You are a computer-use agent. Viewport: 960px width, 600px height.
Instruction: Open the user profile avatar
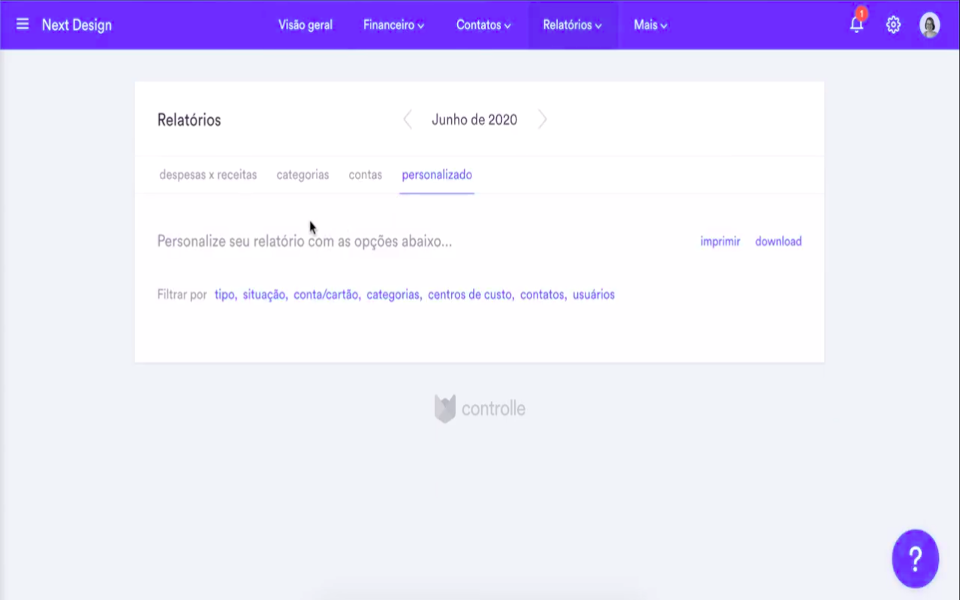[929, 25]
